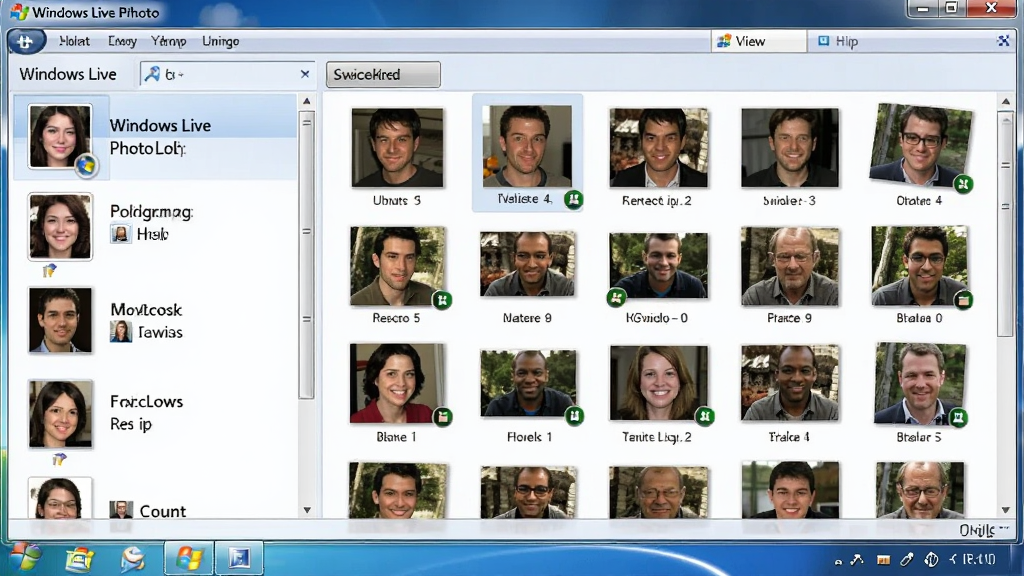Click the photo grid scroll-down arrow

click(x=1006, y=510)
